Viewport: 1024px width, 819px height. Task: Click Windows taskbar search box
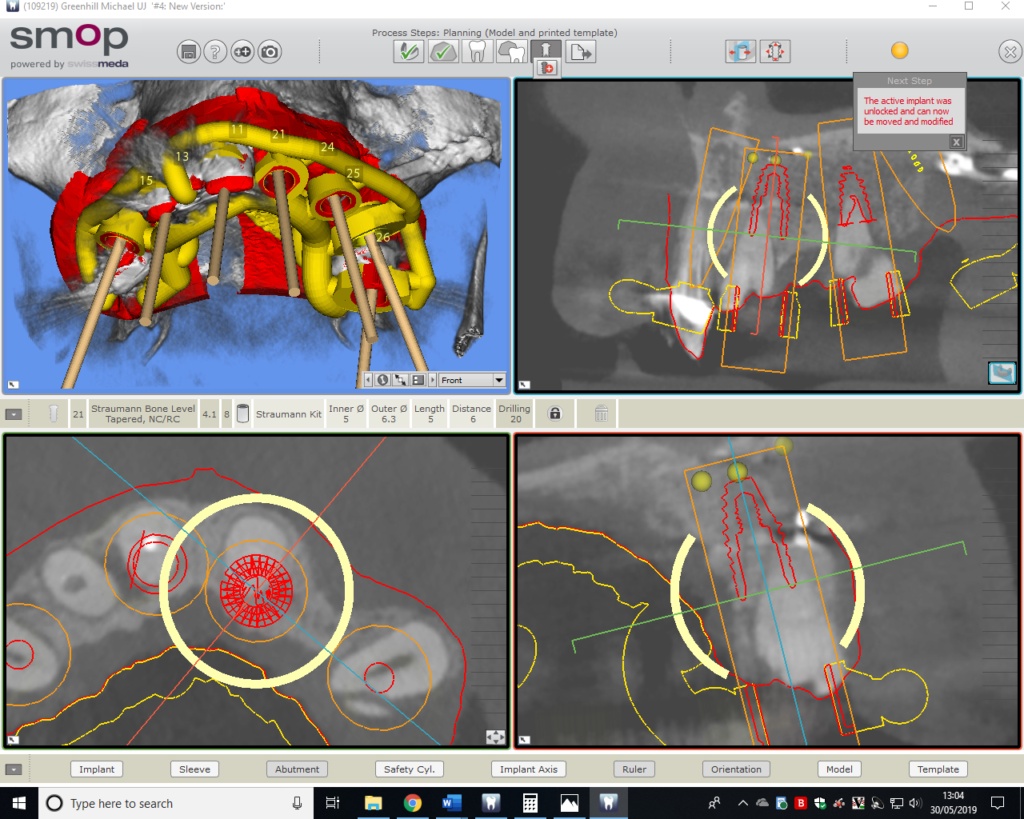[x=176, y=803]
